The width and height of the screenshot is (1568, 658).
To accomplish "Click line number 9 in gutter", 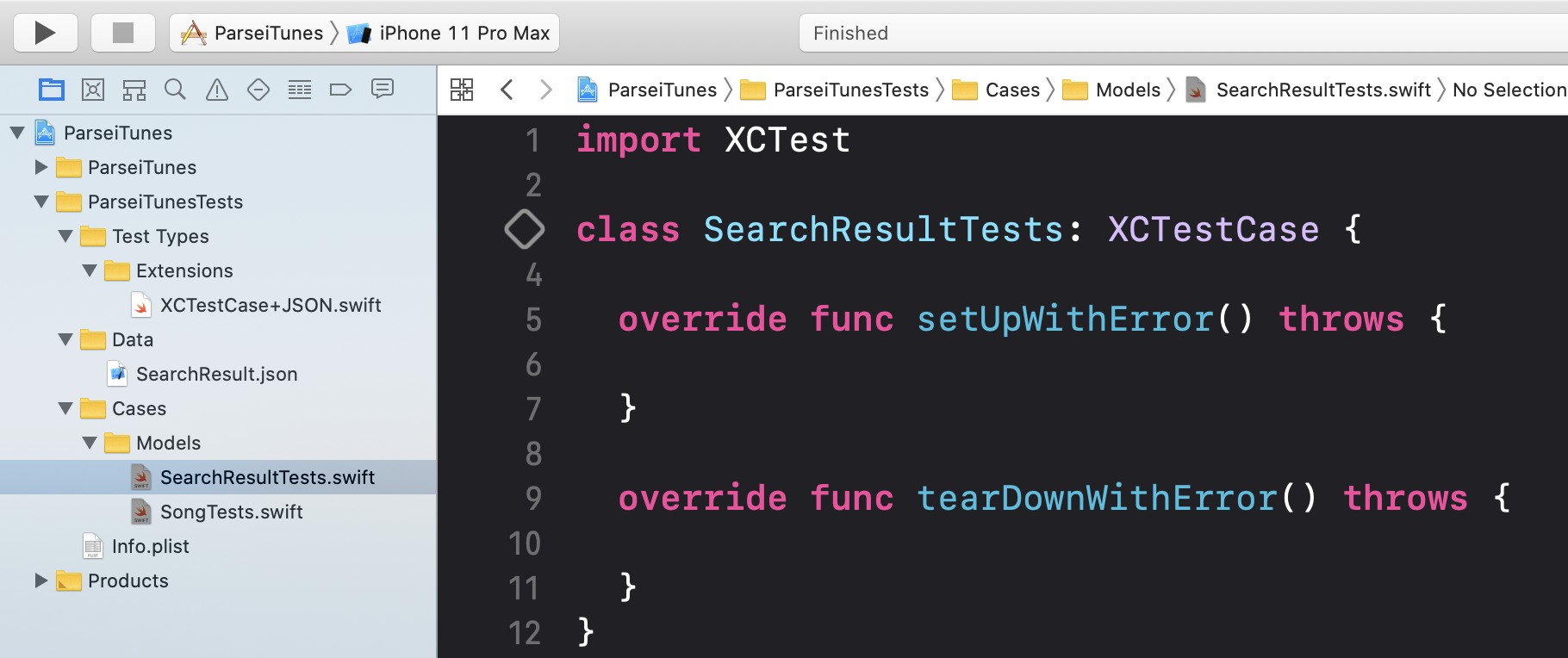I will 533,499.
